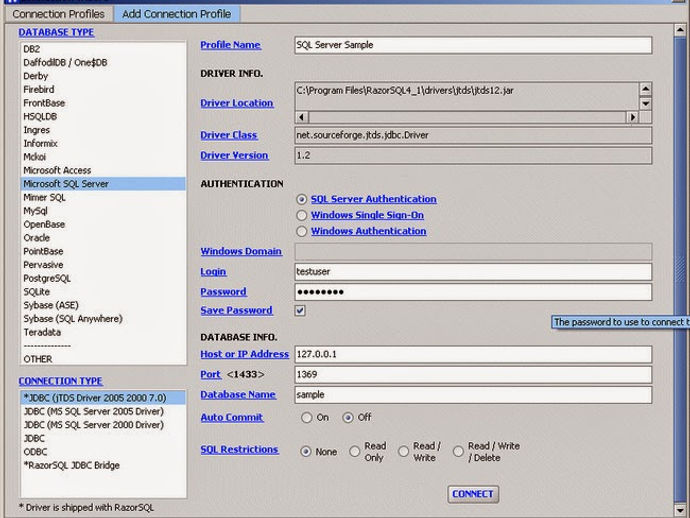Select Mckoi database type
The image size is (690, 518).
pos(103,157)
